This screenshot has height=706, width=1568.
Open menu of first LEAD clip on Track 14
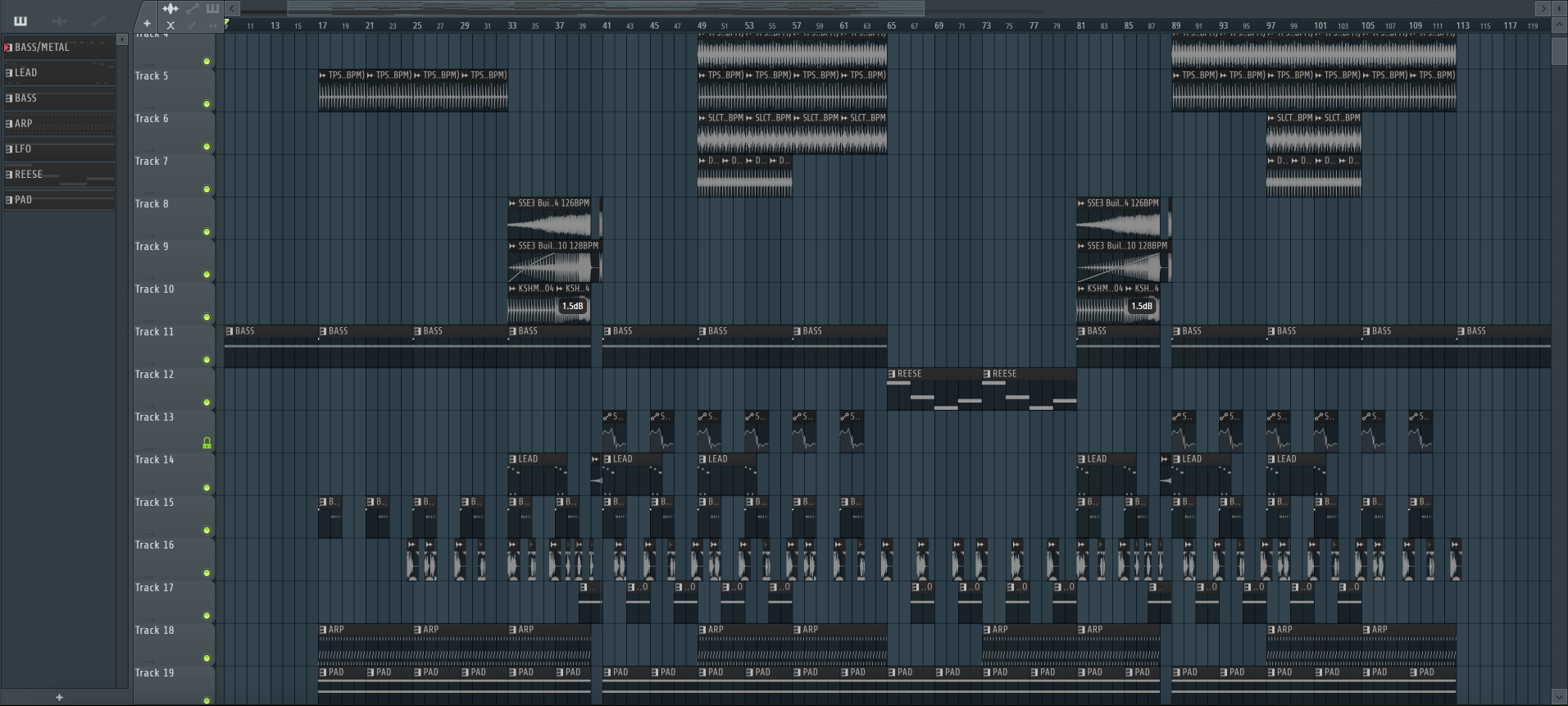(x=512, y=459)
